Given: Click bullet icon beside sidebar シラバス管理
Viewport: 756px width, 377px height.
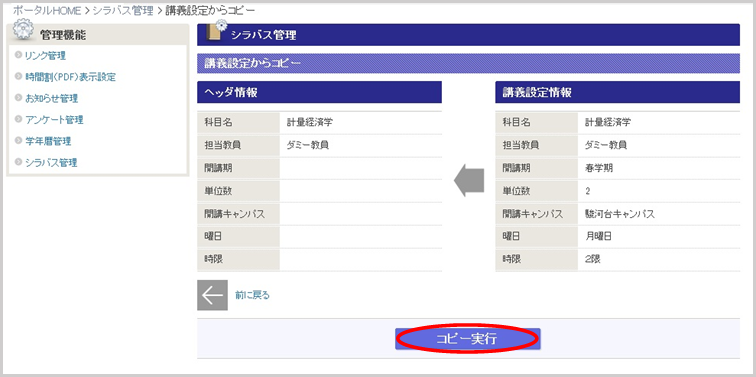Looking at the screenshot, I should click(x=18, y=162).
